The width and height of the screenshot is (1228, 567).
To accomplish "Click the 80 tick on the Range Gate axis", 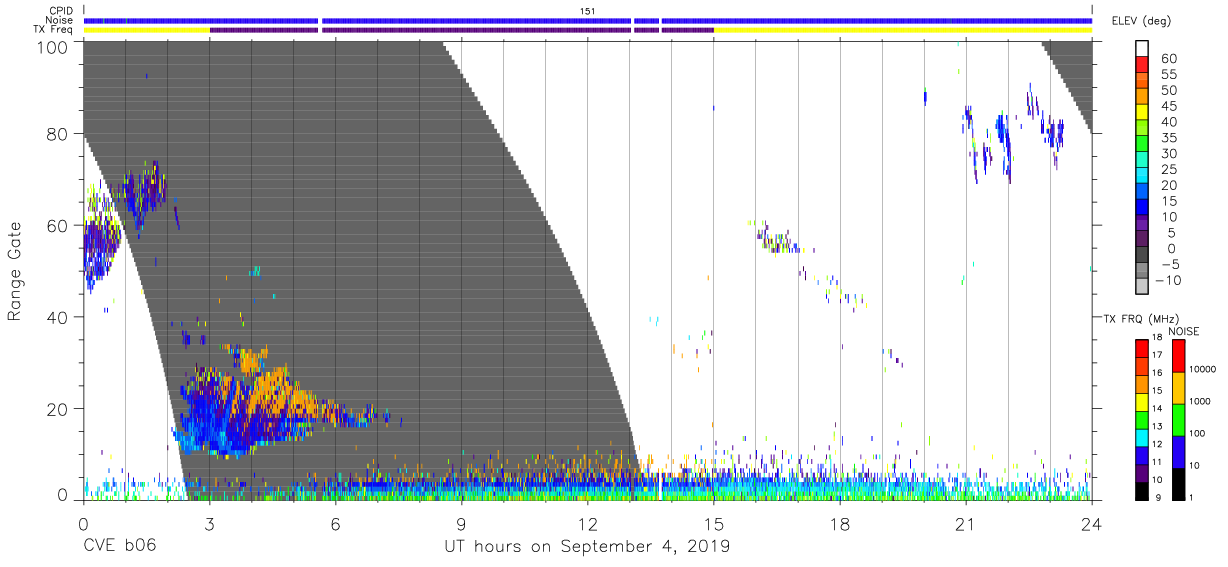I will click(58, 133).
